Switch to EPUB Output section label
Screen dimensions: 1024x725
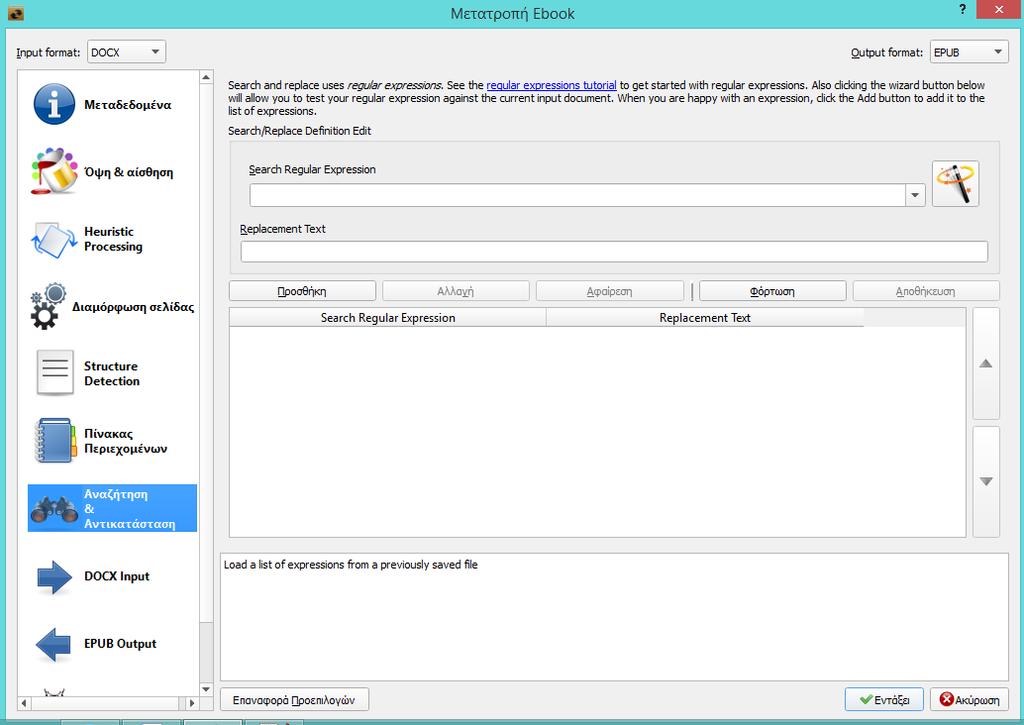[x=120, y=643]
